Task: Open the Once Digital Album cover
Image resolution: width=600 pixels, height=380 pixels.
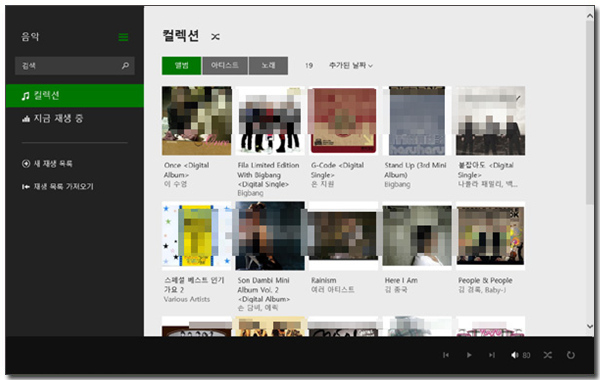Action: [197, 121]
